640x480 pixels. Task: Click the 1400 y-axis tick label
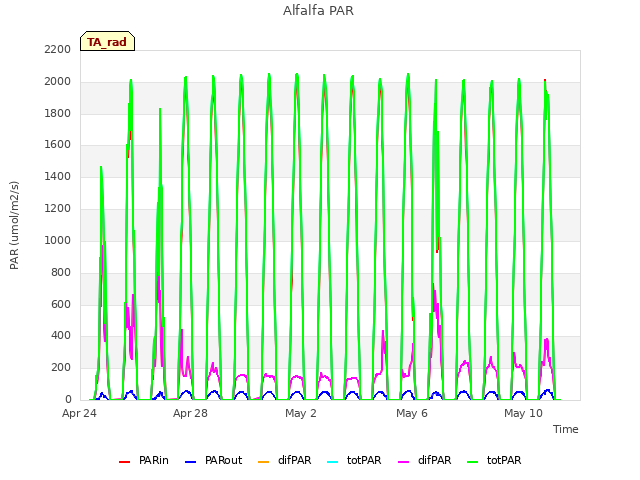point(58,176)
